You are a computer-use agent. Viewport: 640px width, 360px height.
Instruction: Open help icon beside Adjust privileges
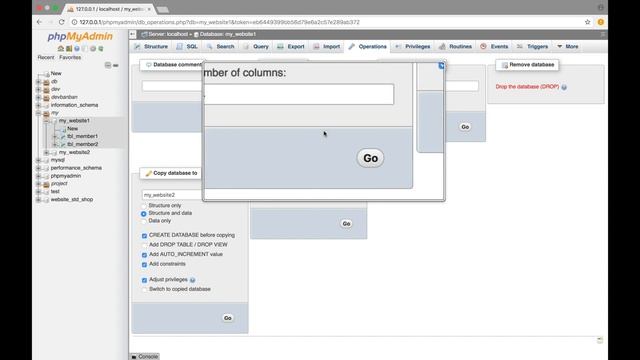(192, 280)
